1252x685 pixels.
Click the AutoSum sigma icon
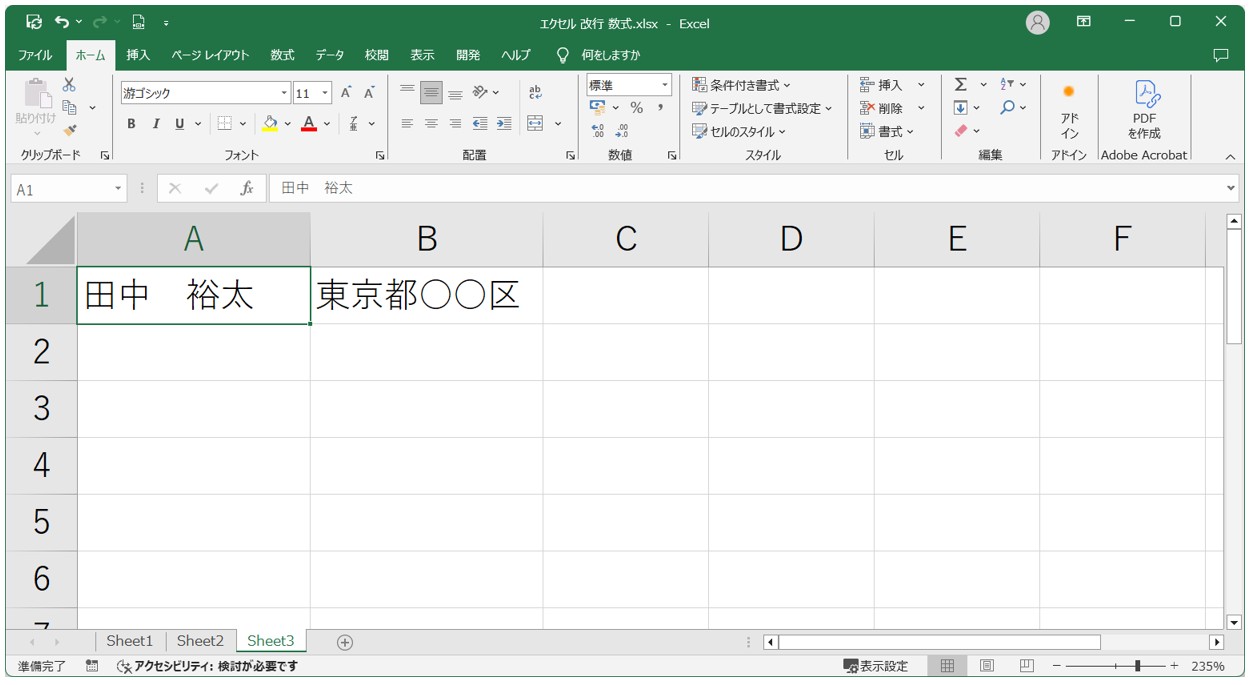[x=960, y=85]
